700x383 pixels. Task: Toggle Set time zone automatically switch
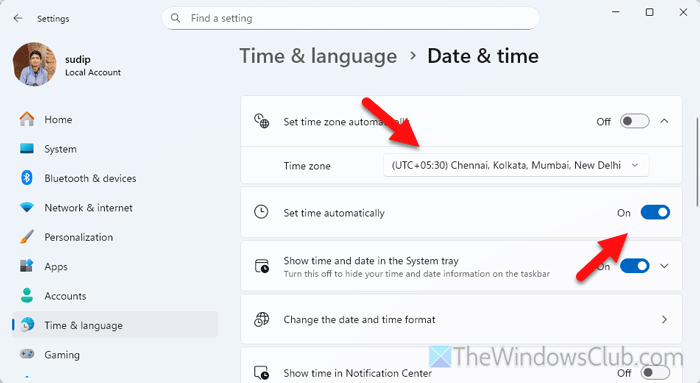(634, 121)
